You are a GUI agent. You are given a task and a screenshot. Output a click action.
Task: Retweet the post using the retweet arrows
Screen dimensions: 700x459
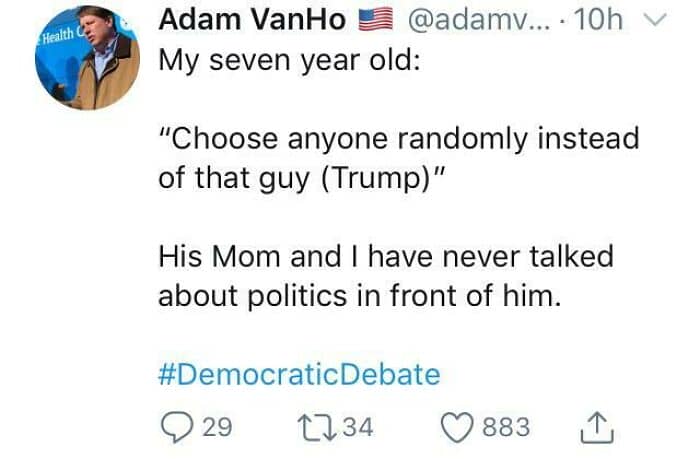[317, 427]
